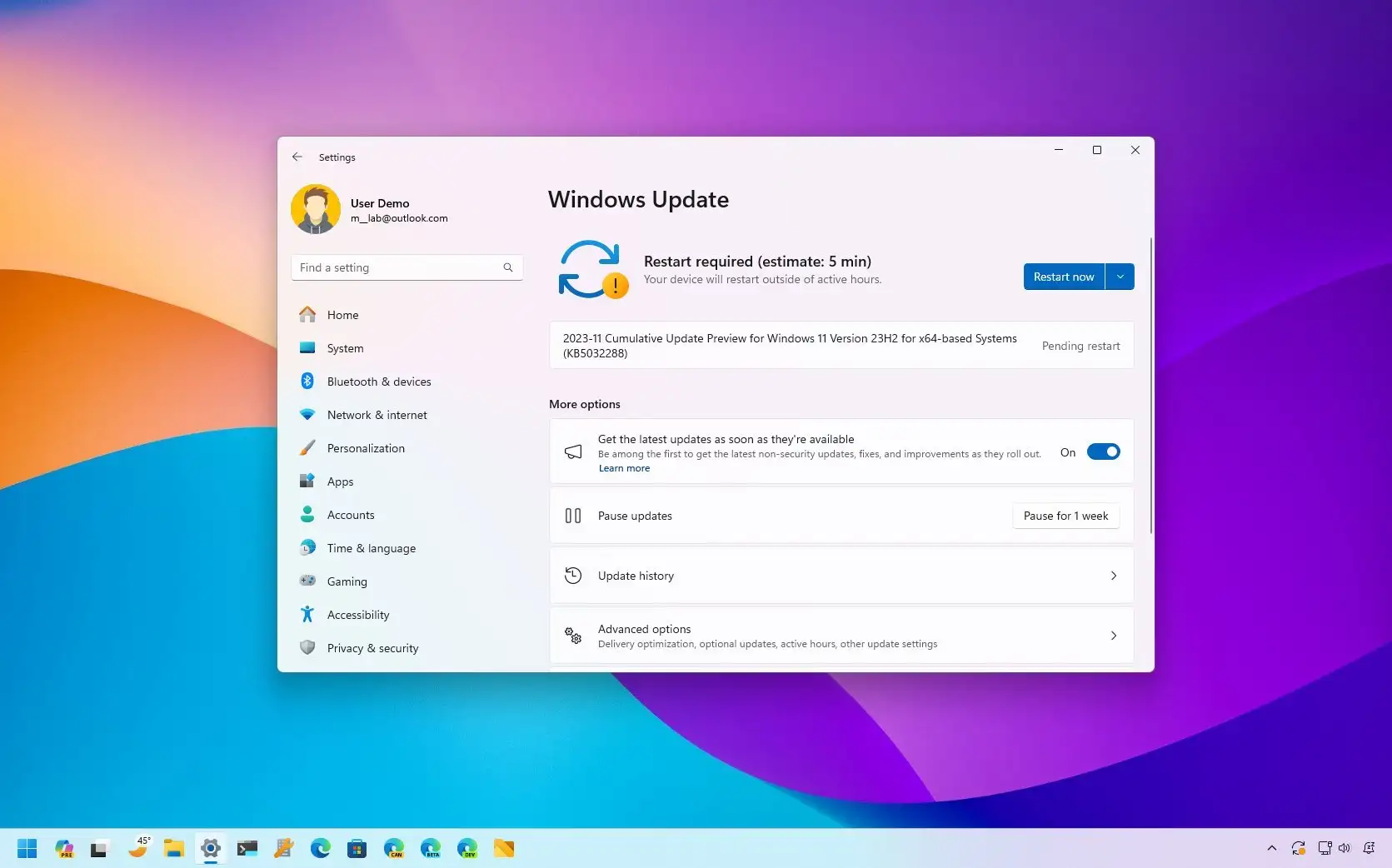
Task: Open notifications do-not-disturb bell
Action: point(1369,848)
